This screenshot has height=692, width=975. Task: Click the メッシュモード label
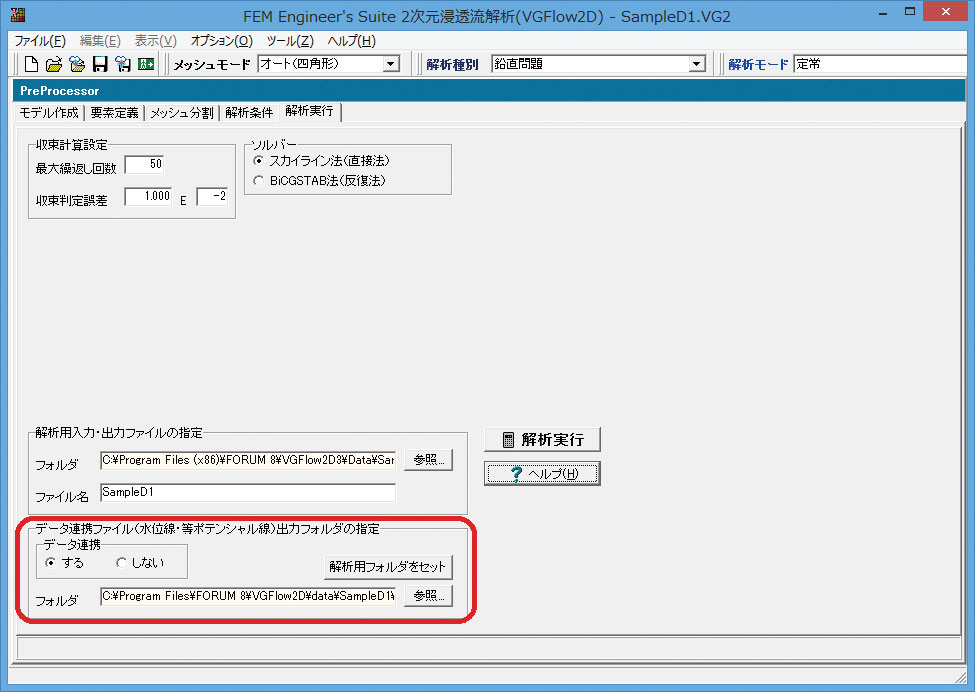coord(212,64)
